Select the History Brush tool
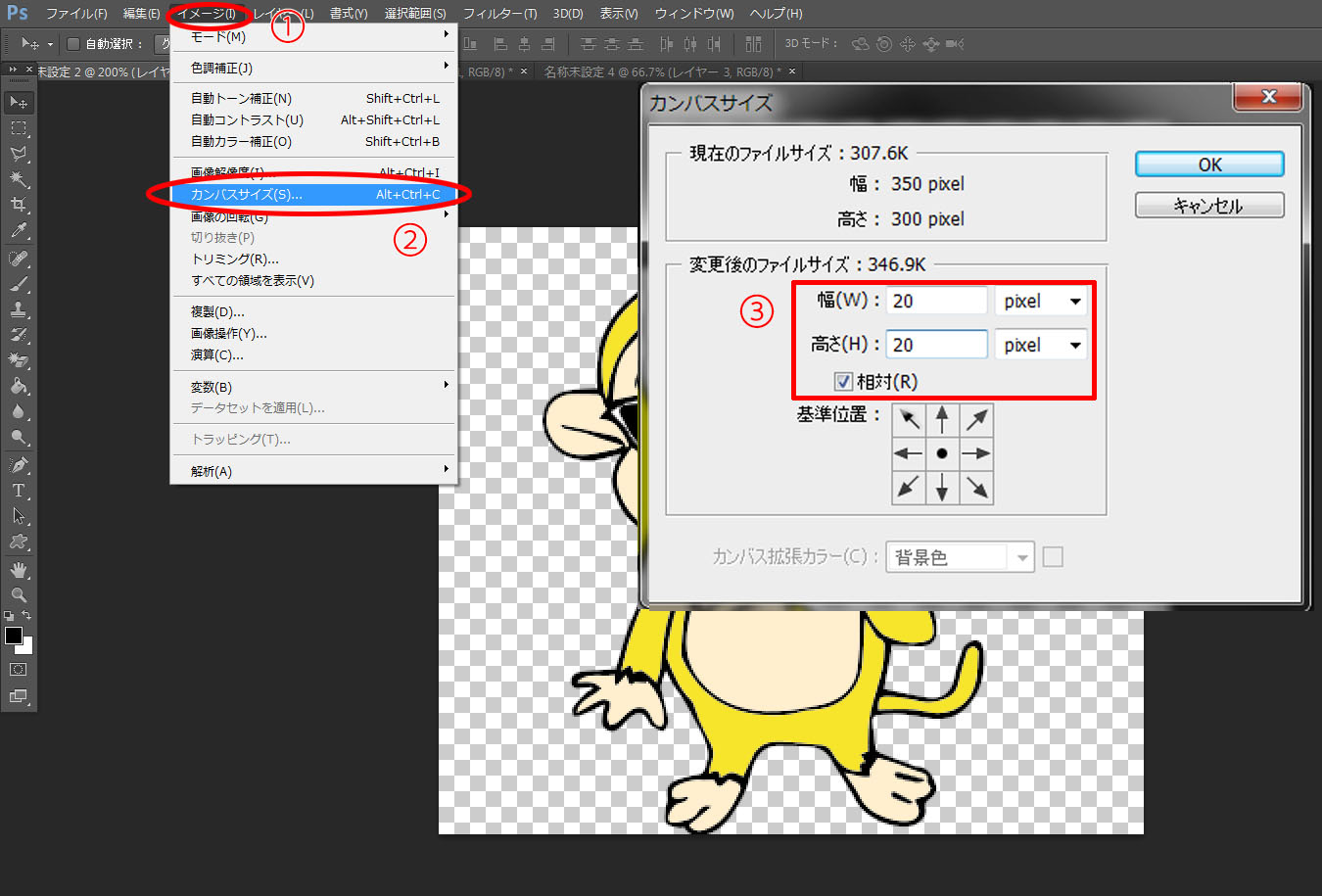1322x896 pixels. 19,335
